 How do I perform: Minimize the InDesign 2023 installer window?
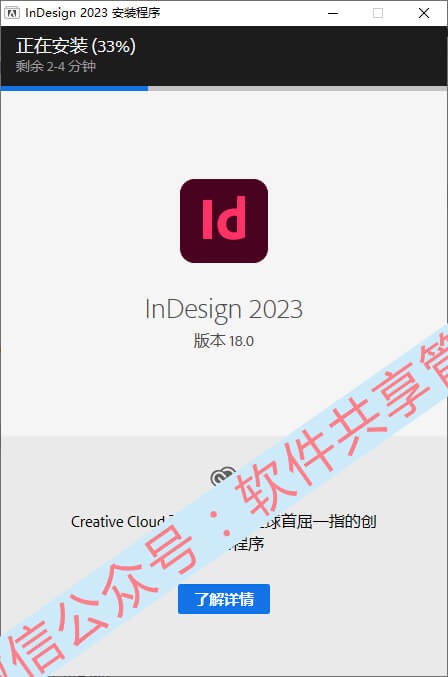pos(333,13)
